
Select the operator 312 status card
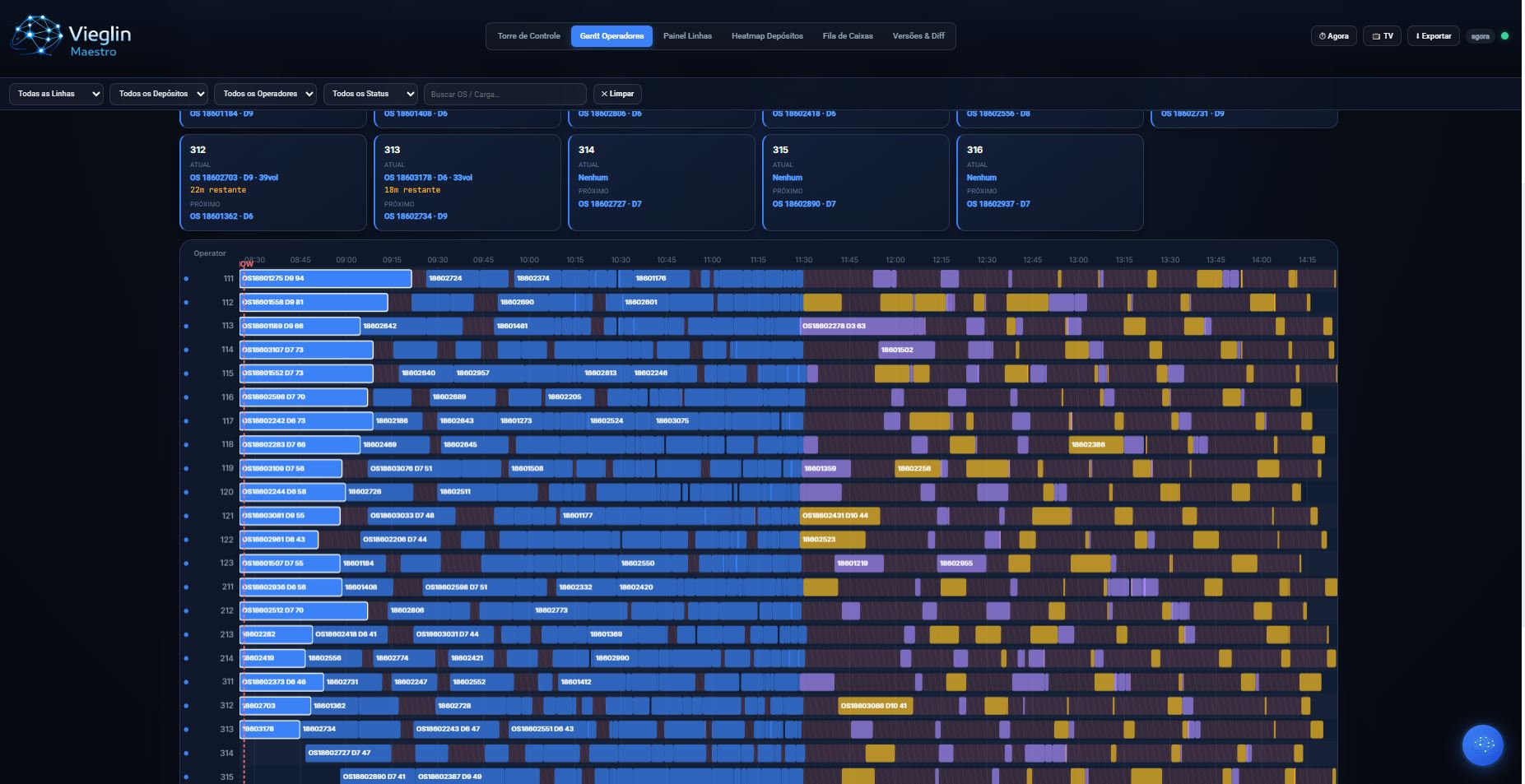pos(272,183)
